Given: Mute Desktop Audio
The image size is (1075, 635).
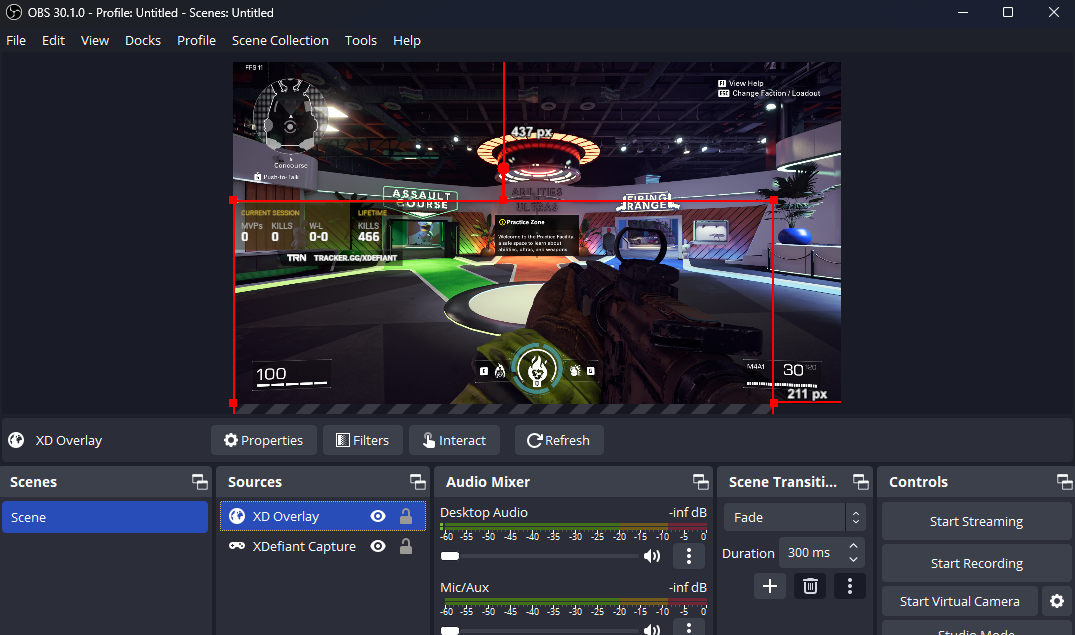Looking at the screenshot, I should coord(652,556).
